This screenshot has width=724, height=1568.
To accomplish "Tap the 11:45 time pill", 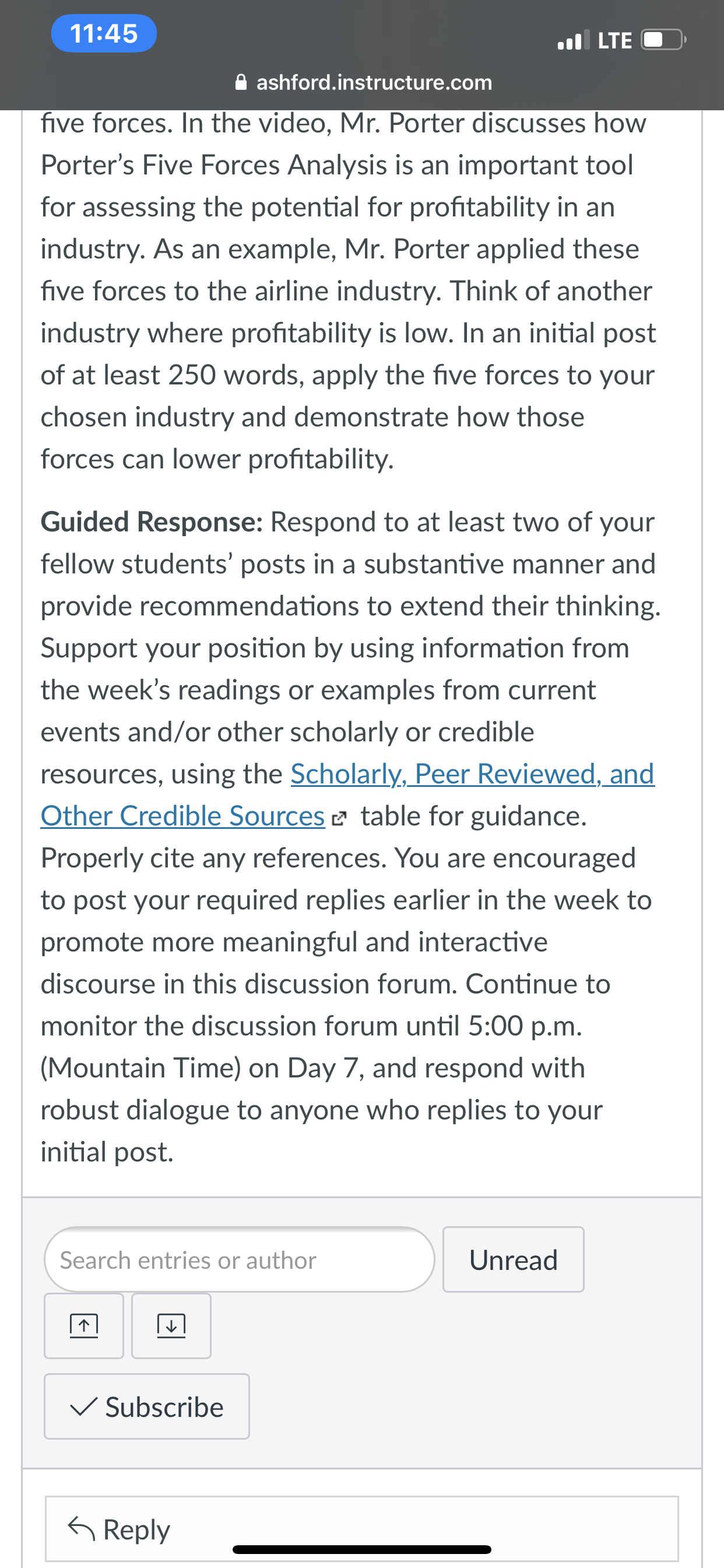I will (104, 33).
